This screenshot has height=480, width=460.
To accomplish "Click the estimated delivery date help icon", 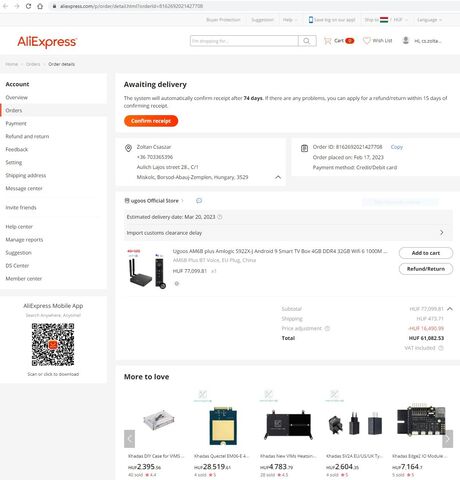I will pos(220,217).
